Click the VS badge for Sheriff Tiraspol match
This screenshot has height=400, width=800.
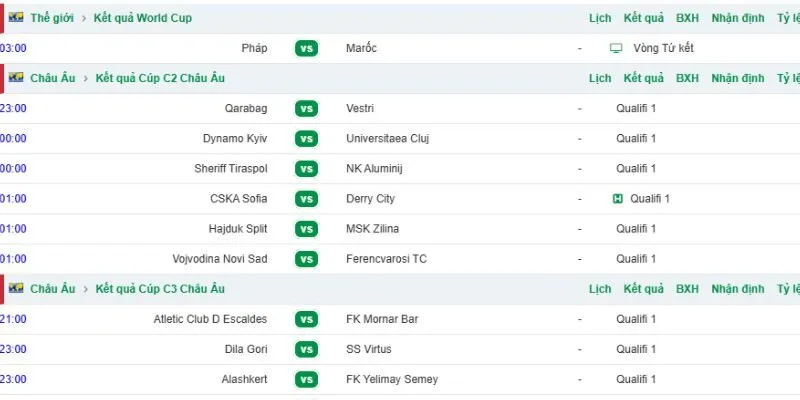pyautogui.click(x=306, y=169)
